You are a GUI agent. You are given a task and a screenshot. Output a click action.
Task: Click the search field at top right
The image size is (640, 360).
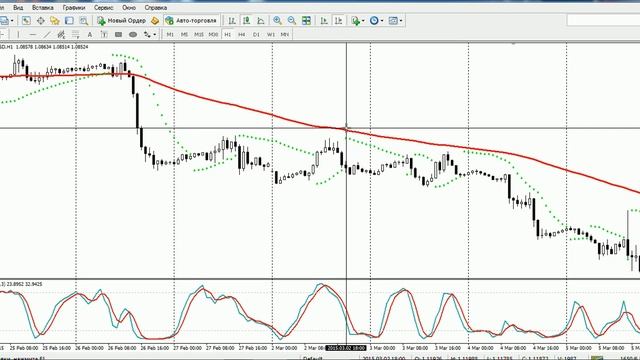click(603, 20)
